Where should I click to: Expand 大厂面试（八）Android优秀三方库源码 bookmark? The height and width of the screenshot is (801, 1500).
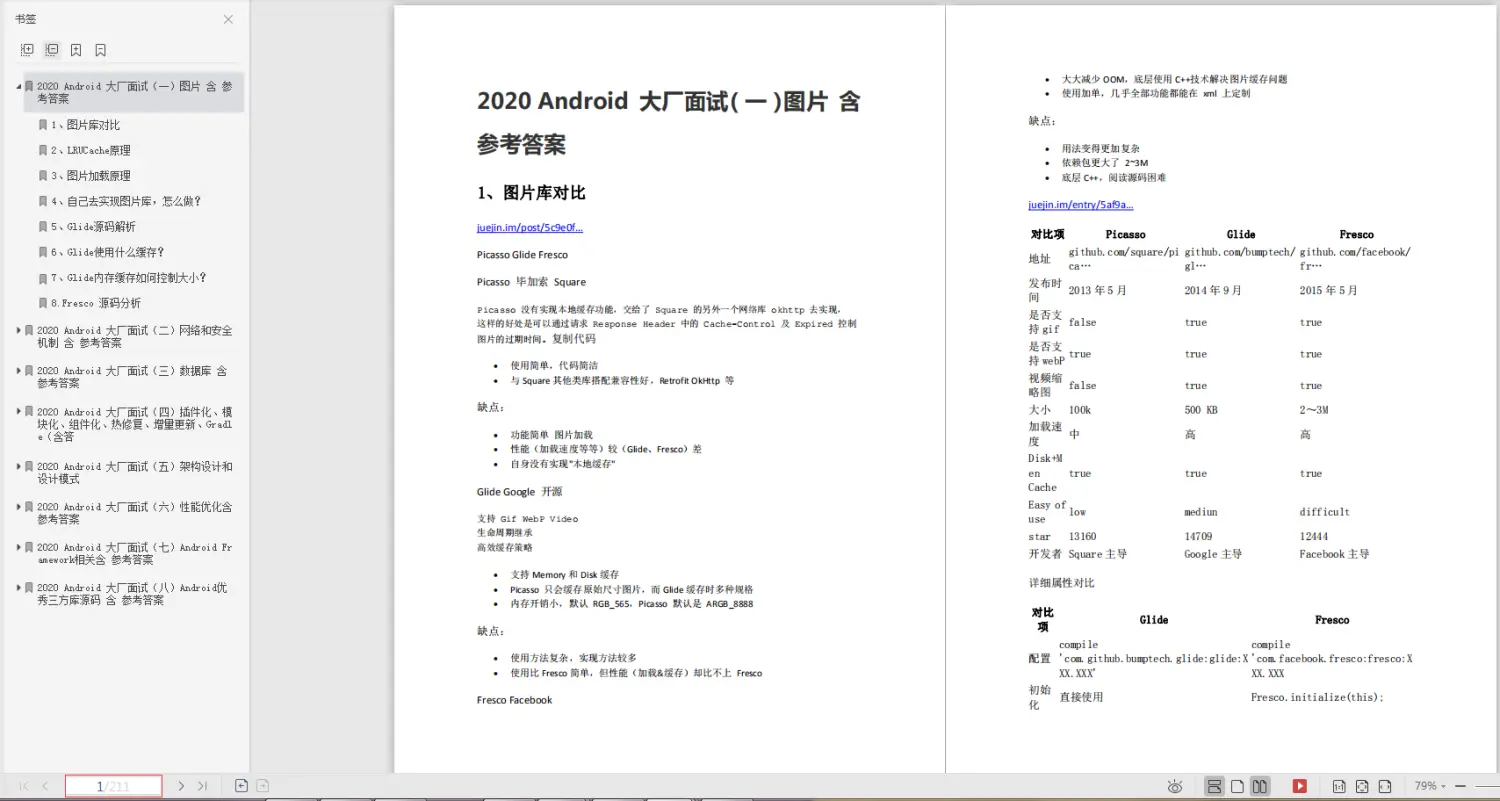tap(18, 587)
